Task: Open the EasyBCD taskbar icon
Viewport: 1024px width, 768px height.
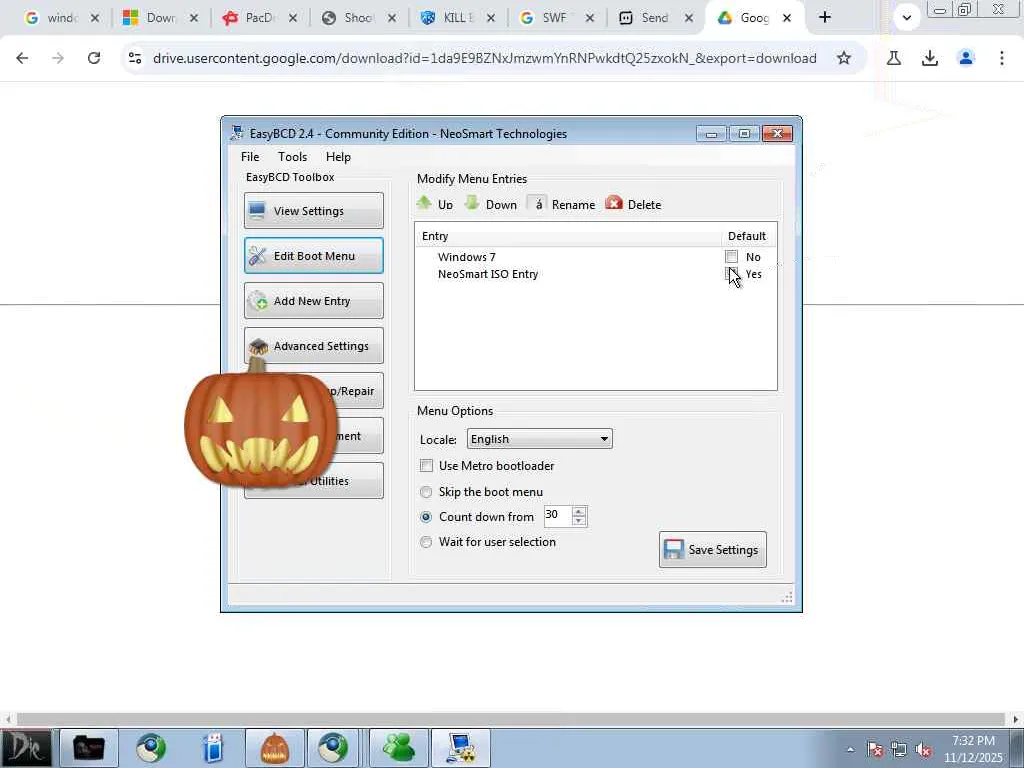Action: pyautogui.click(x=460, y=748)
